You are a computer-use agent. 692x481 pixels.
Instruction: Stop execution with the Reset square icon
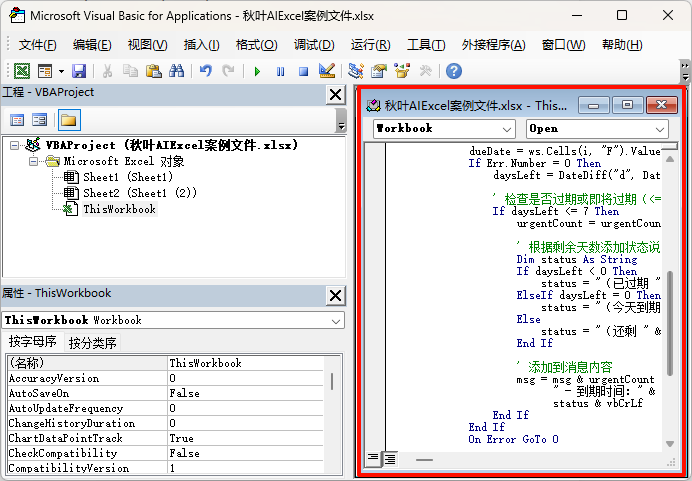(302, 71)
